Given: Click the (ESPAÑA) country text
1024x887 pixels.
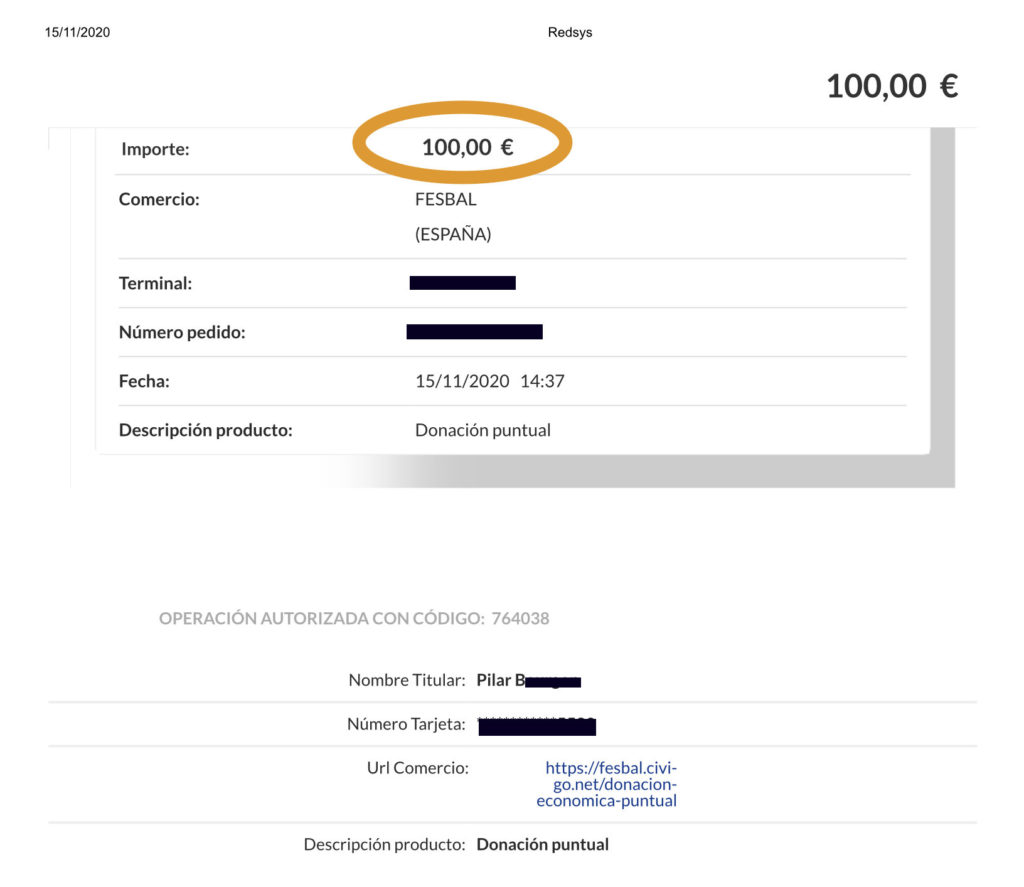Looking at the screenshot, I should (x=453, y=235).
